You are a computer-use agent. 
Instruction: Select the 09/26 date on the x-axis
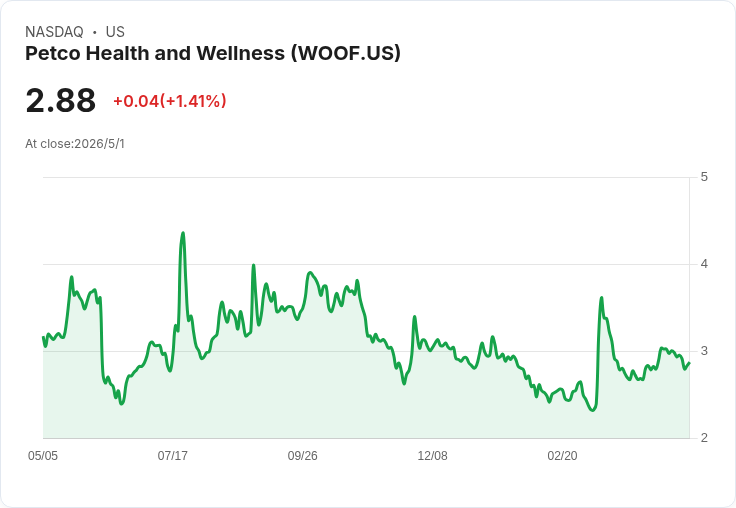click(x=302, y=455)
